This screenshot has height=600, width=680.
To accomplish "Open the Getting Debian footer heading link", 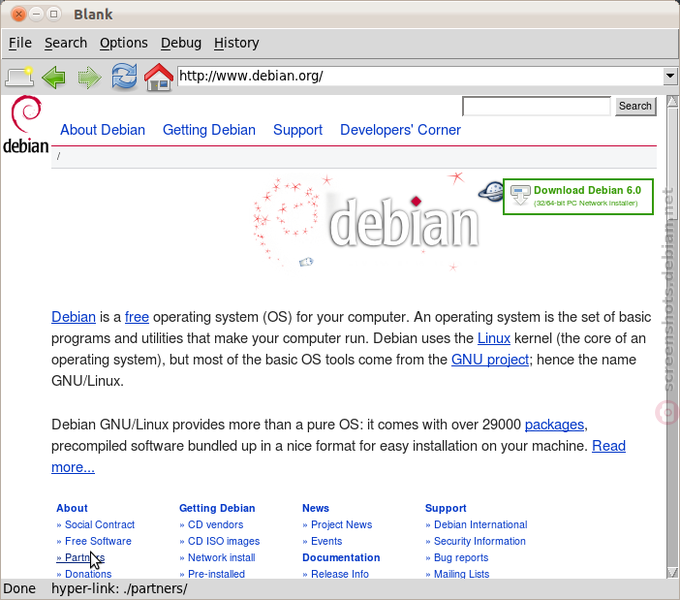I will point(217,508).
